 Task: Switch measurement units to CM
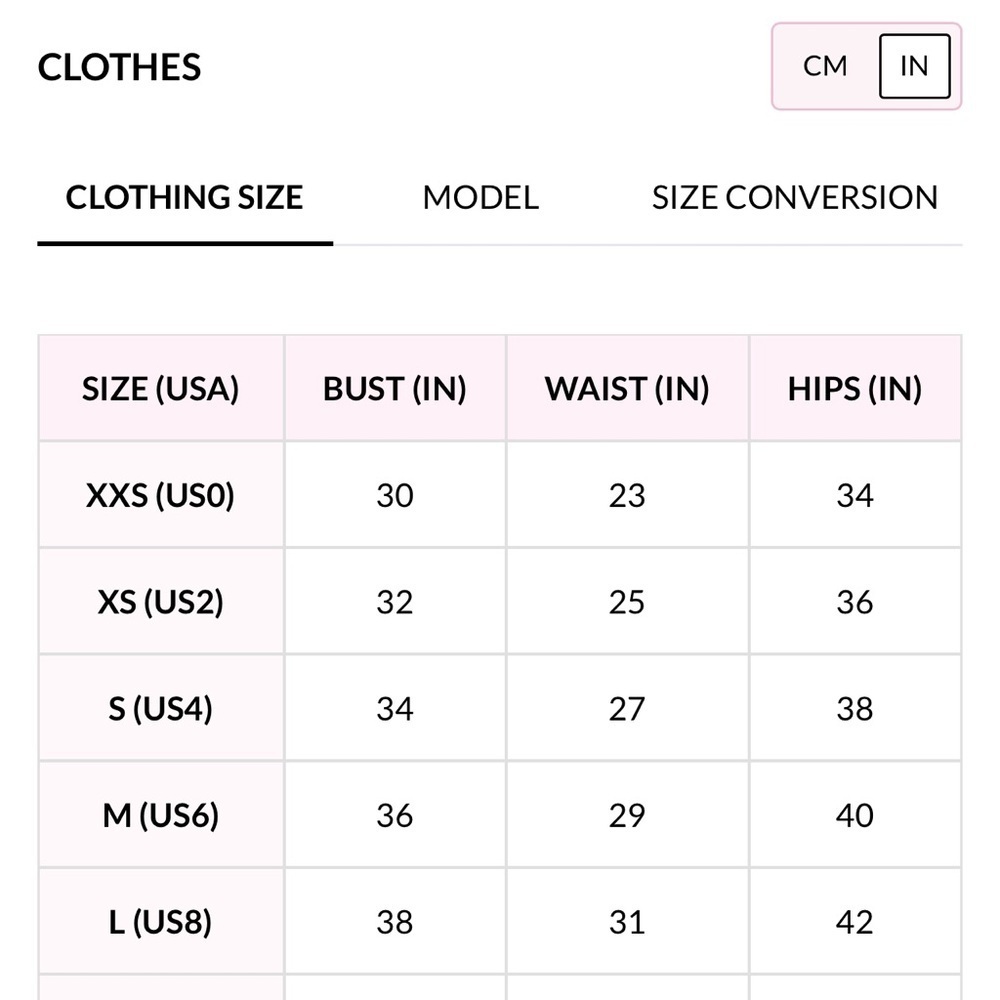[x=825, y=66]
